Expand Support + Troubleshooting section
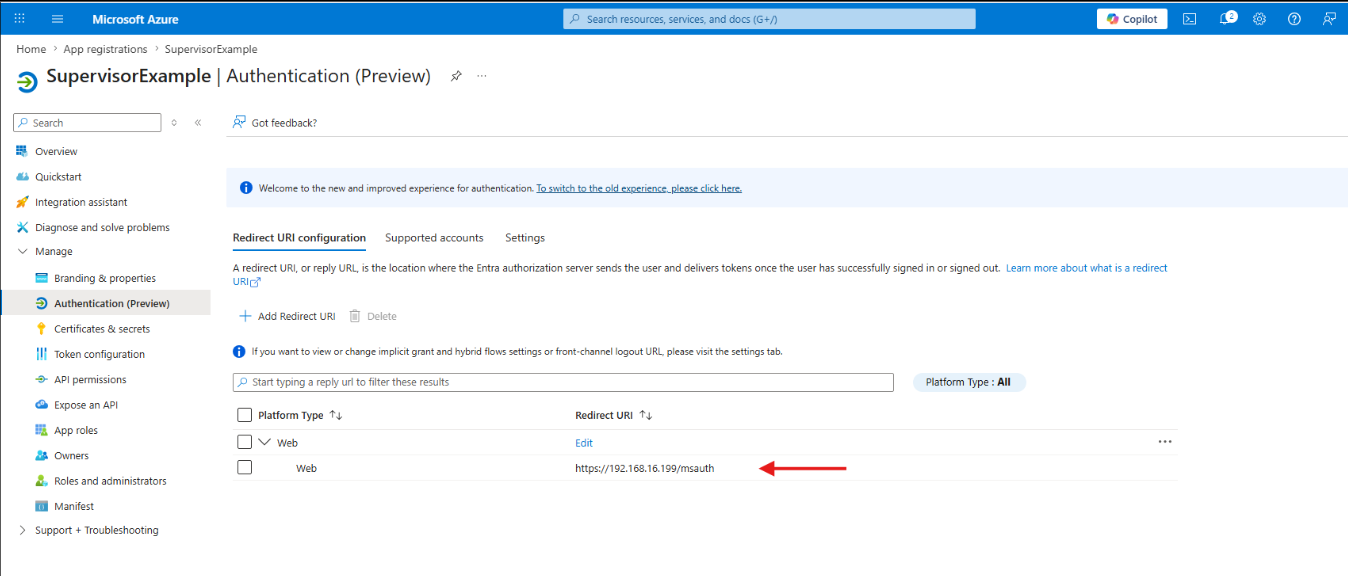This screenshot has height=576, width=1348. point(22,530)
